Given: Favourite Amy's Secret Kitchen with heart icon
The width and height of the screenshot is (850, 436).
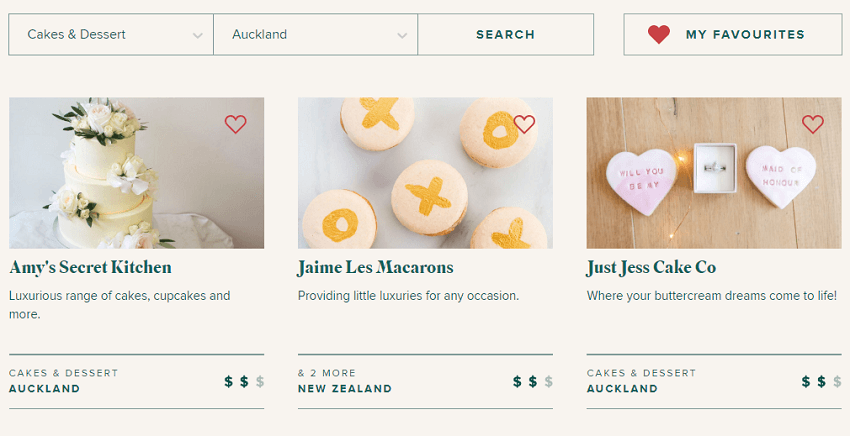Looking at the screenshot, I should pos(235,125).
